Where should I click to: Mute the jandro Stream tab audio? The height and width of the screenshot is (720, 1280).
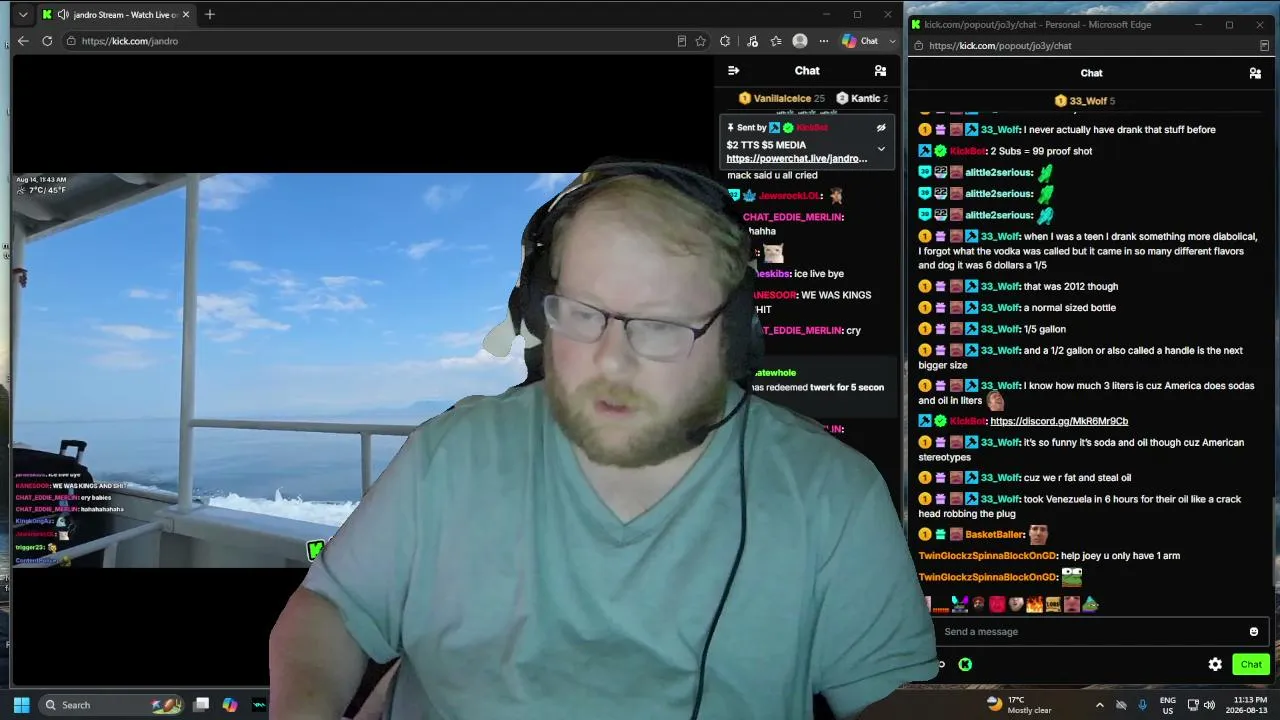click(63, 15)
